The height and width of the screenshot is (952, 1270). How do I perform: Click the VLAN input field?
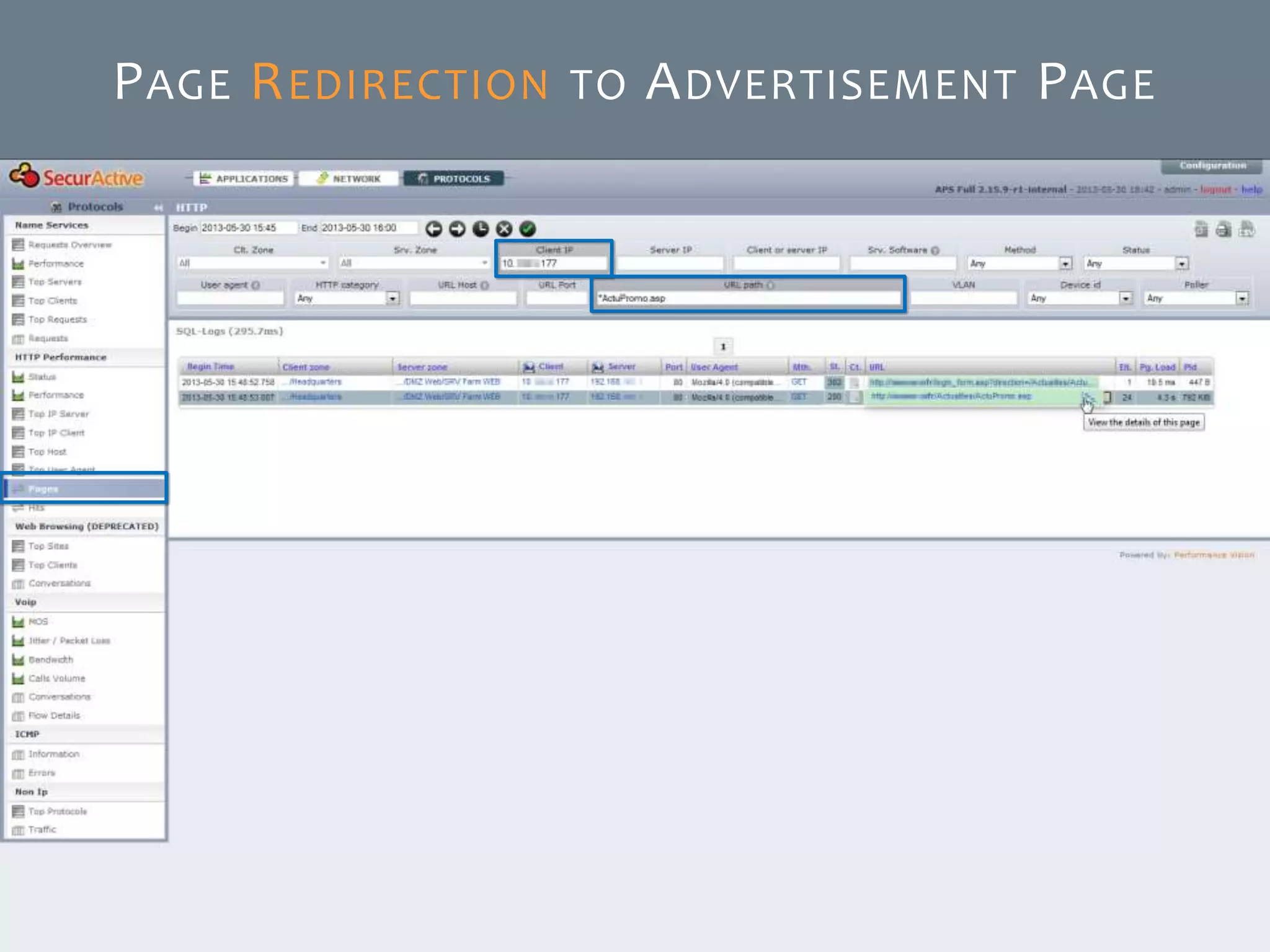click(964, 299)
